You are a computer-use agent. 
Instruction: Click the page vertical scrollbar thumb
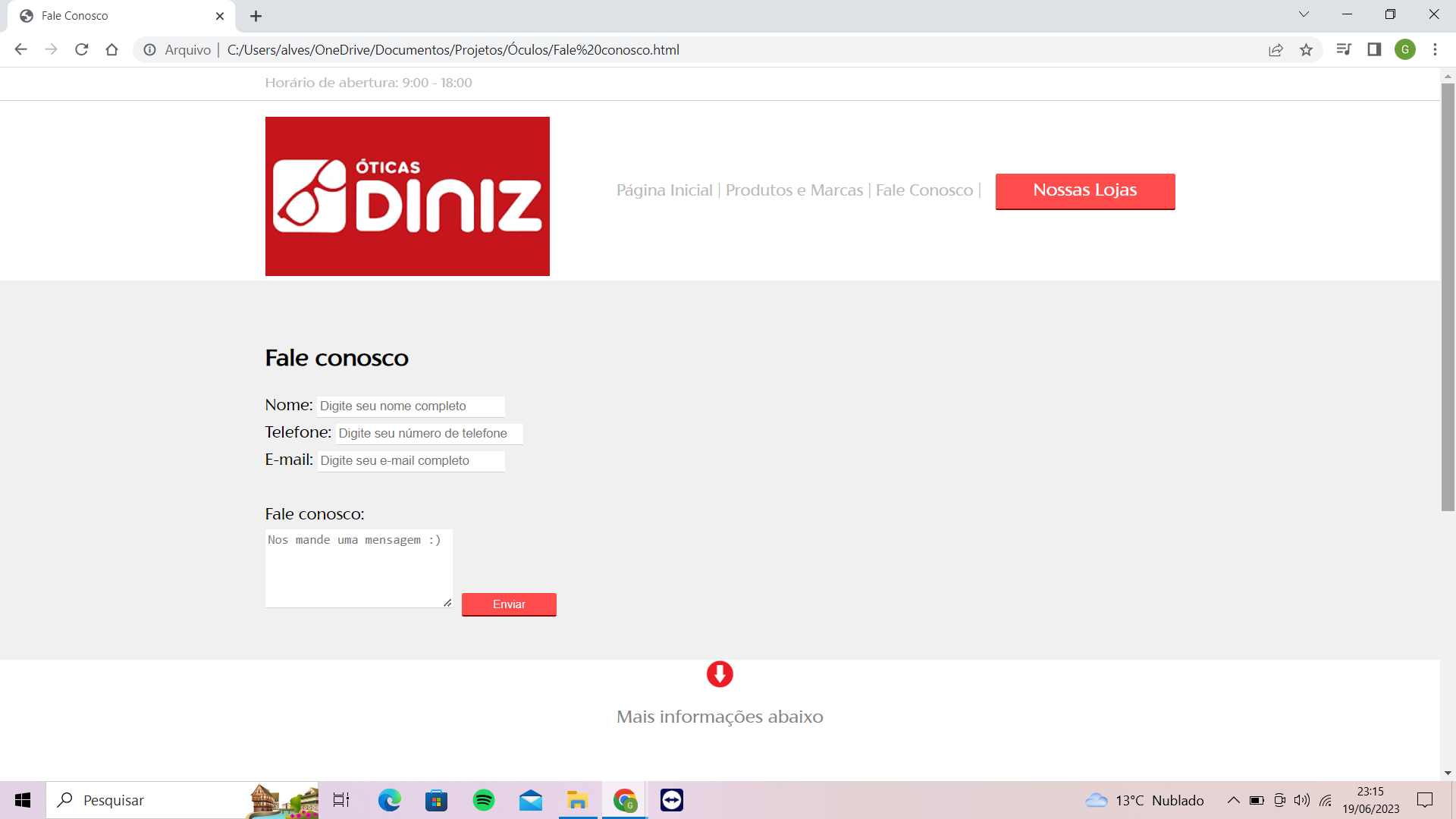(1448, 297)
